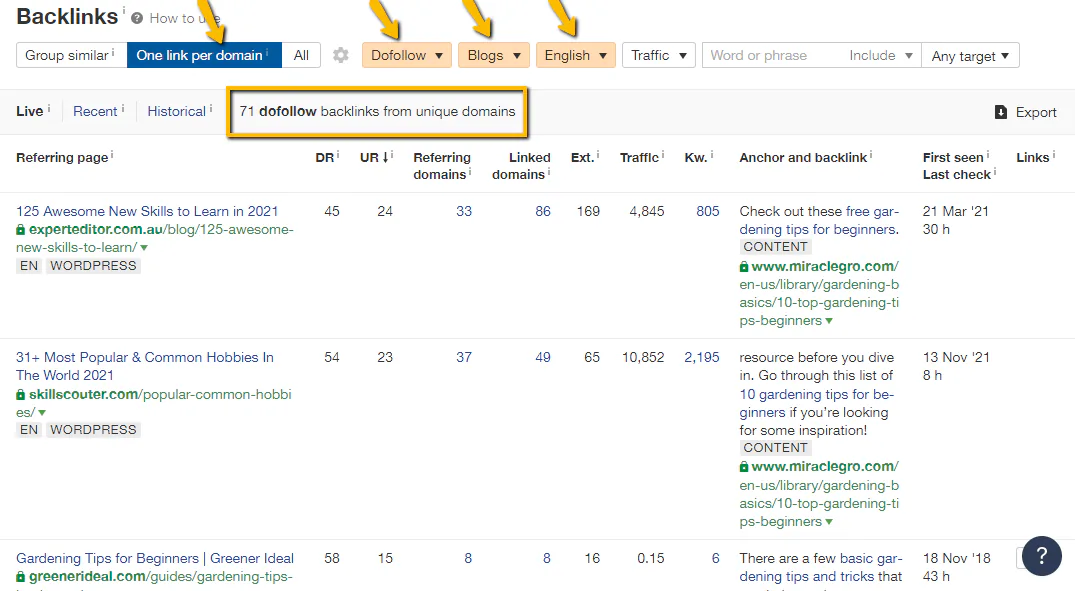Screen dimensions: 1075x591
Task: Open the round help chat button
Action: pyautogui.click(x=1041, y=556)
